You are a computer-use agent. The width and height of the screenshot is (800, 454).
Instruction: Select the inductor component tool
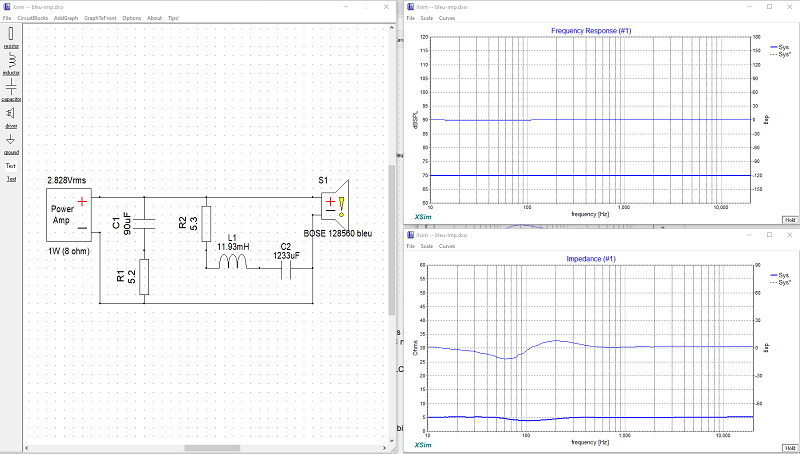(x=11, y=64)
